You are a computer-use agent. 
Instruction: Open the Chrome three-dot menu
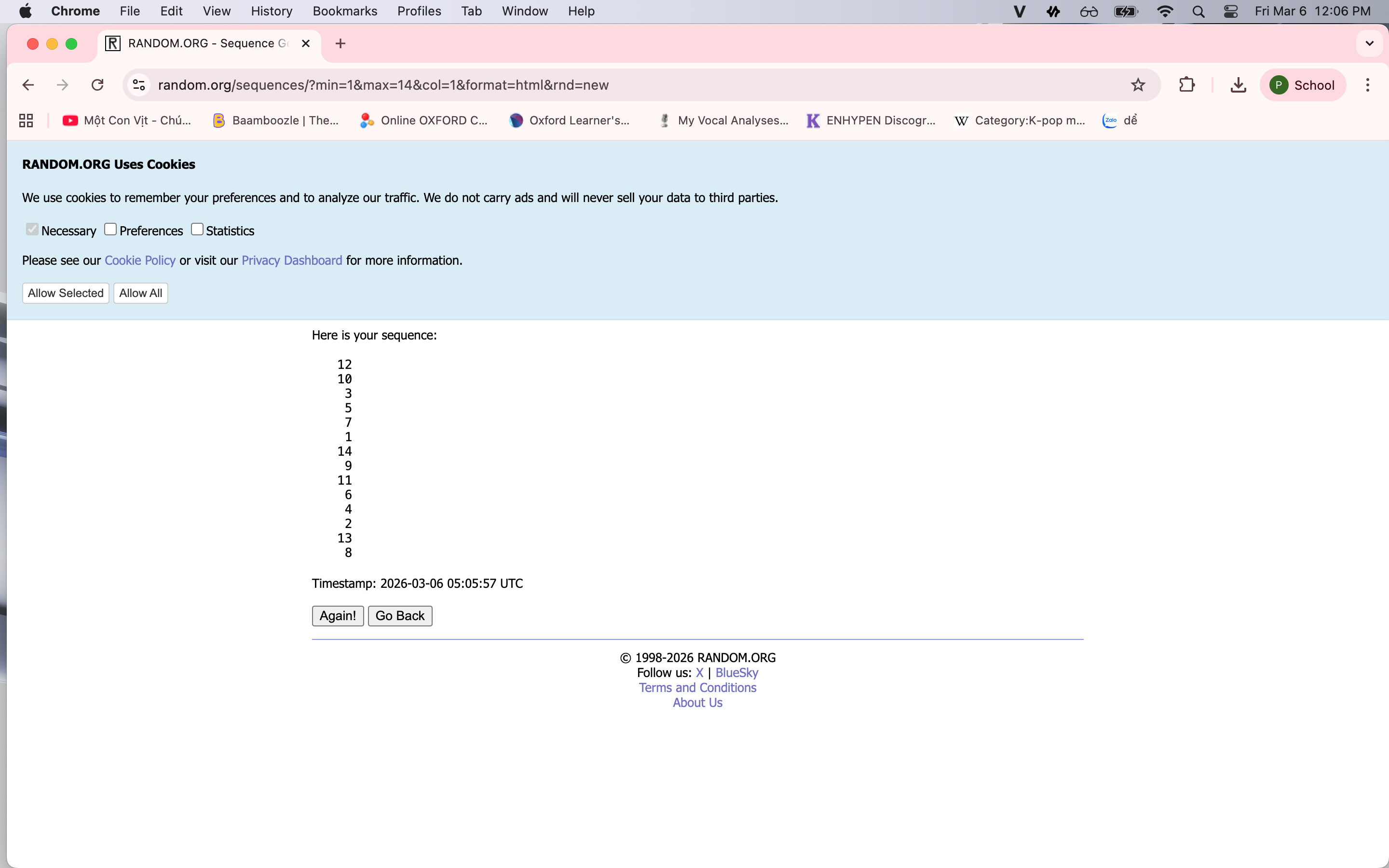(1367, 85)
